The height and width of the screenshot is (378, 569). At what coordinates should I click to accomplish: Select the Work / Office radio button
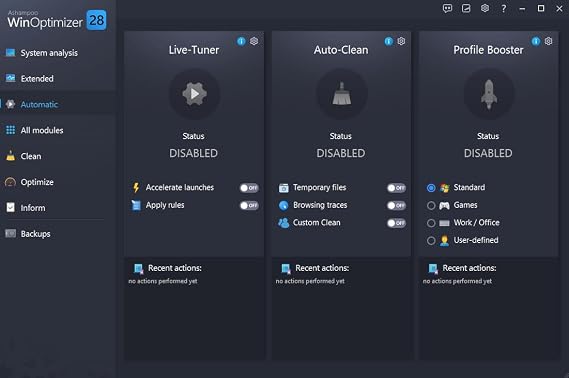pyautogui.click(x=431, y=223)
